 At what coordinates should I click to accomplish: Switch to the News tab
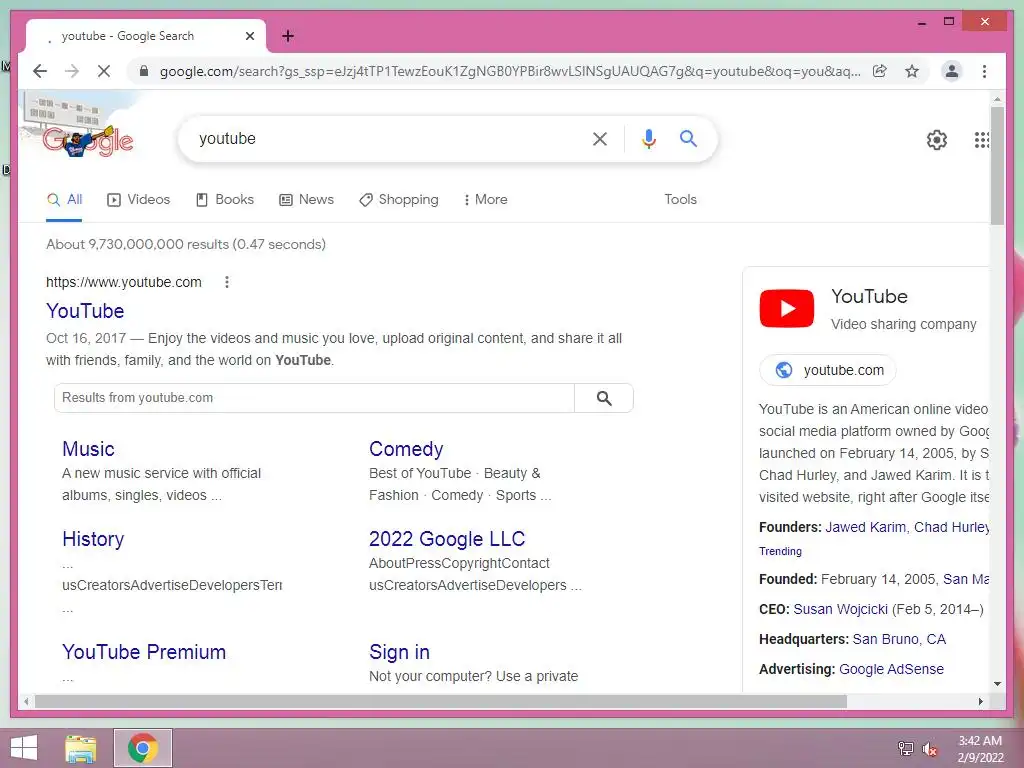click(x=306, y=200)
